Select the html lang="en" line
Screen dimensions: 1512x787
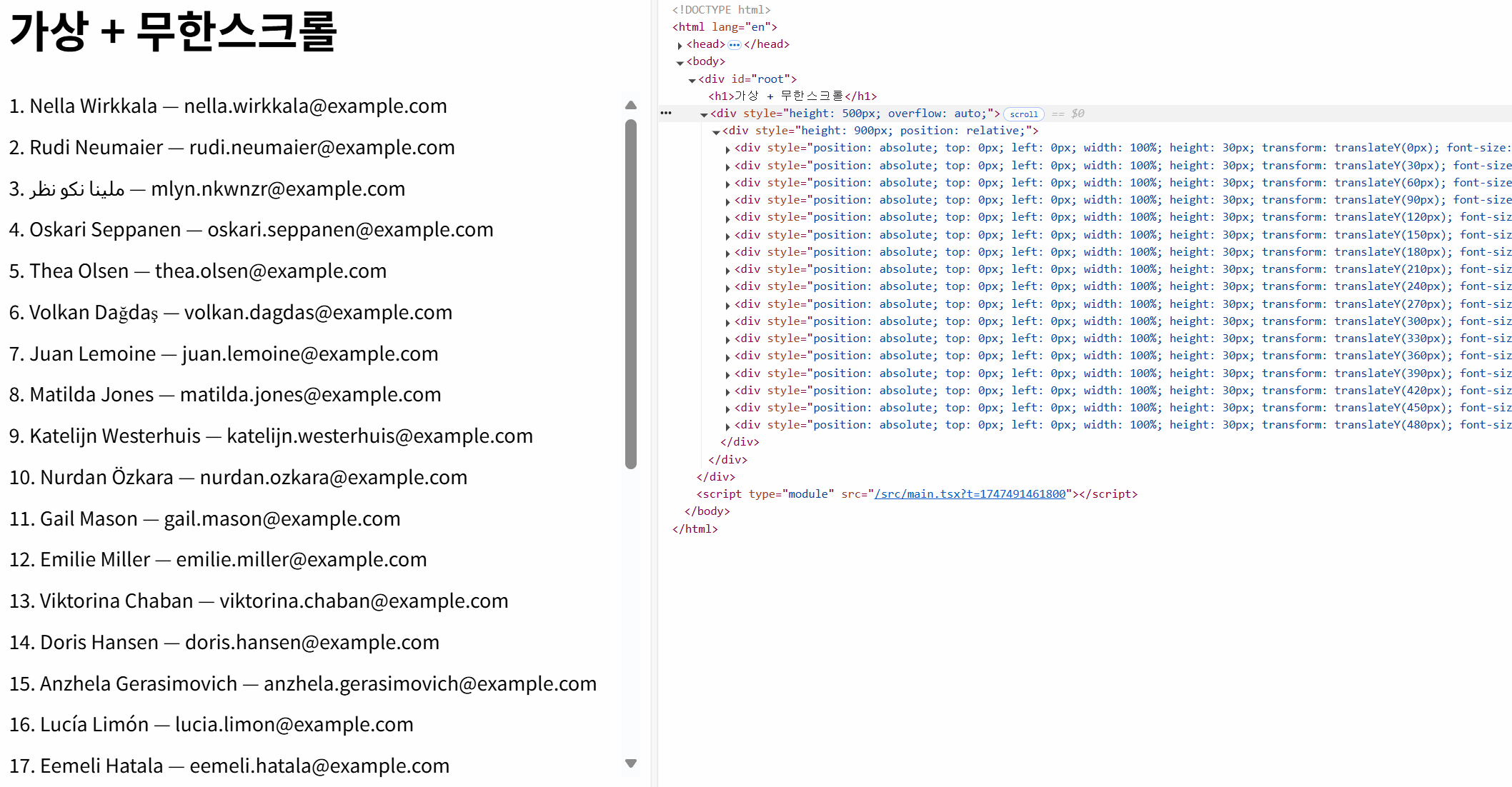pyautogui.click(x=725, y=27)
